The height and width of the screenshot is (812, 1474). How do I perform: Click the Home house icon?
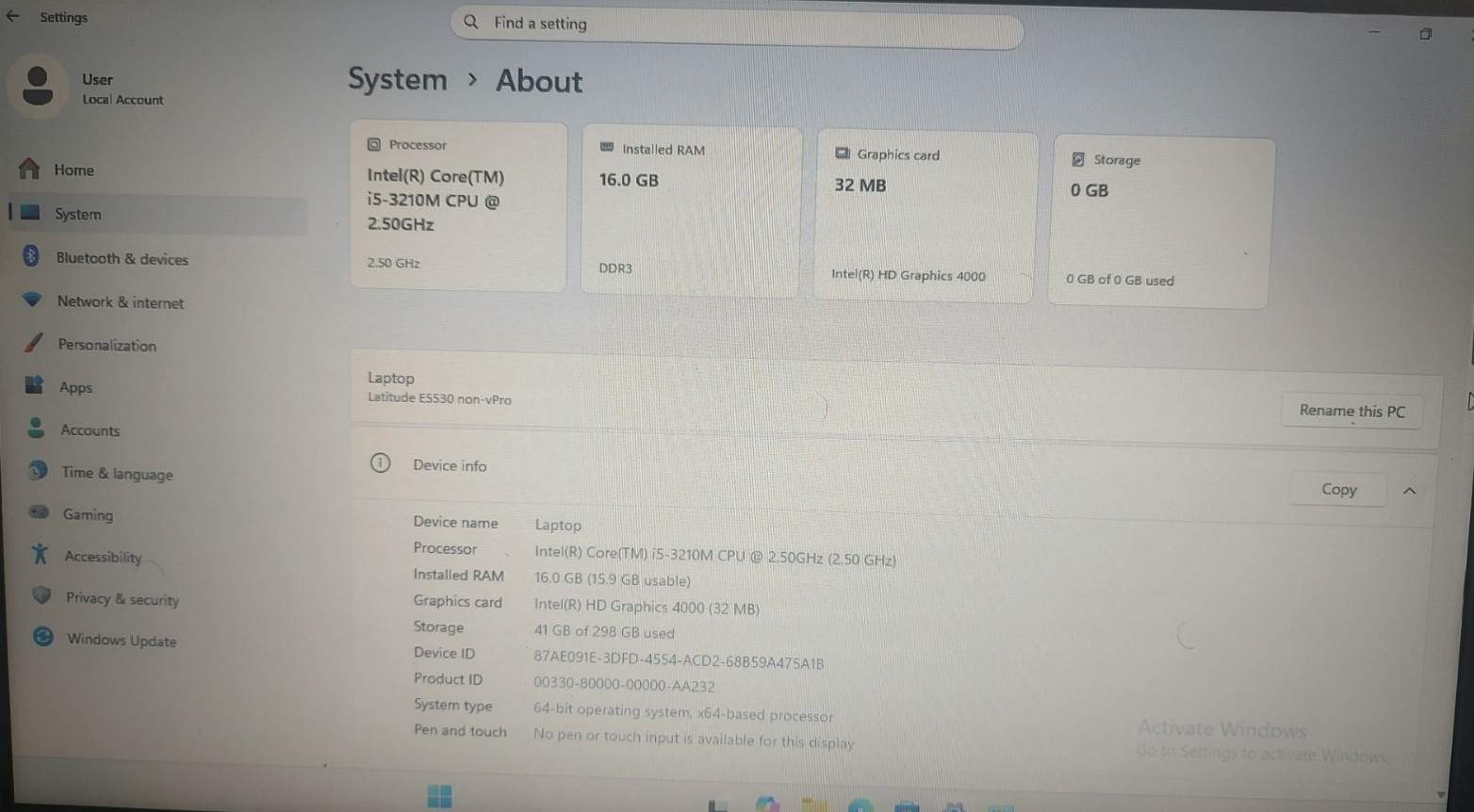click(29, 169)
